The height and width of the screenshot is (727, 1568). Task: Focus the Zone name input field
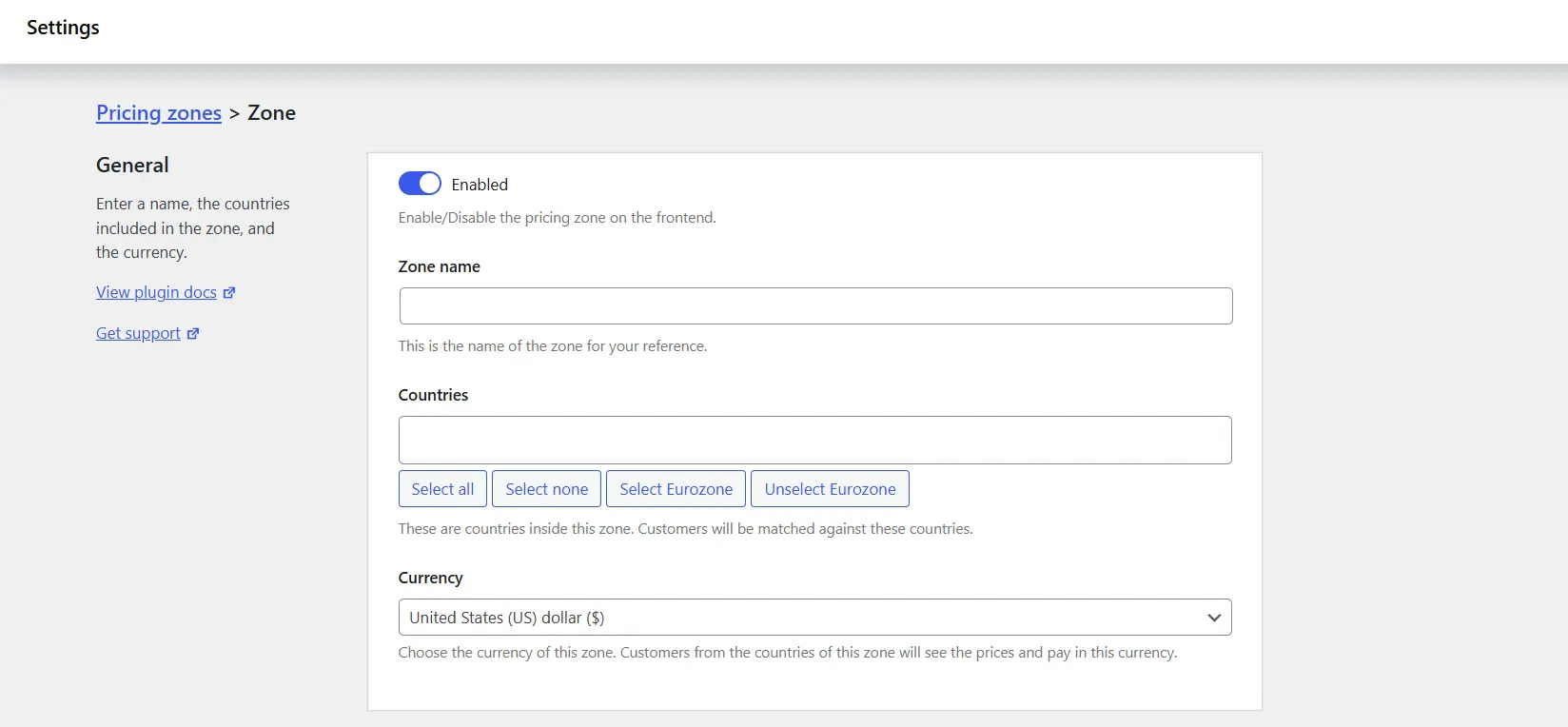pos(815,305)
